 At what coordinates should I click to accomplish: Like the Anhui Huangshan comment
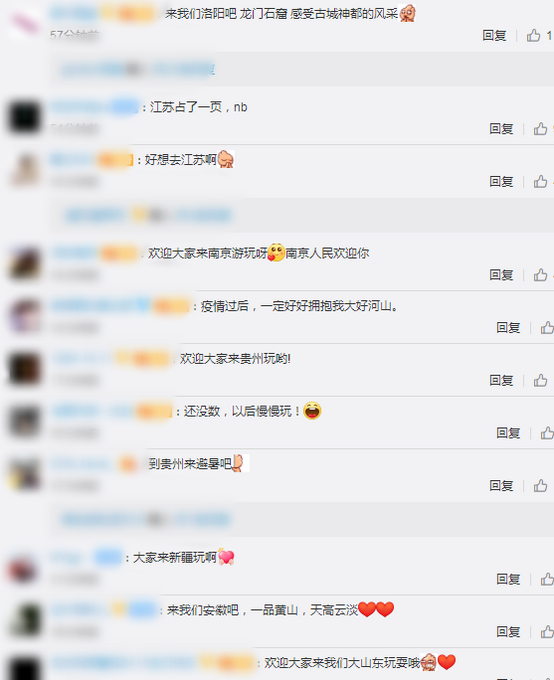[x=547, y=631]
